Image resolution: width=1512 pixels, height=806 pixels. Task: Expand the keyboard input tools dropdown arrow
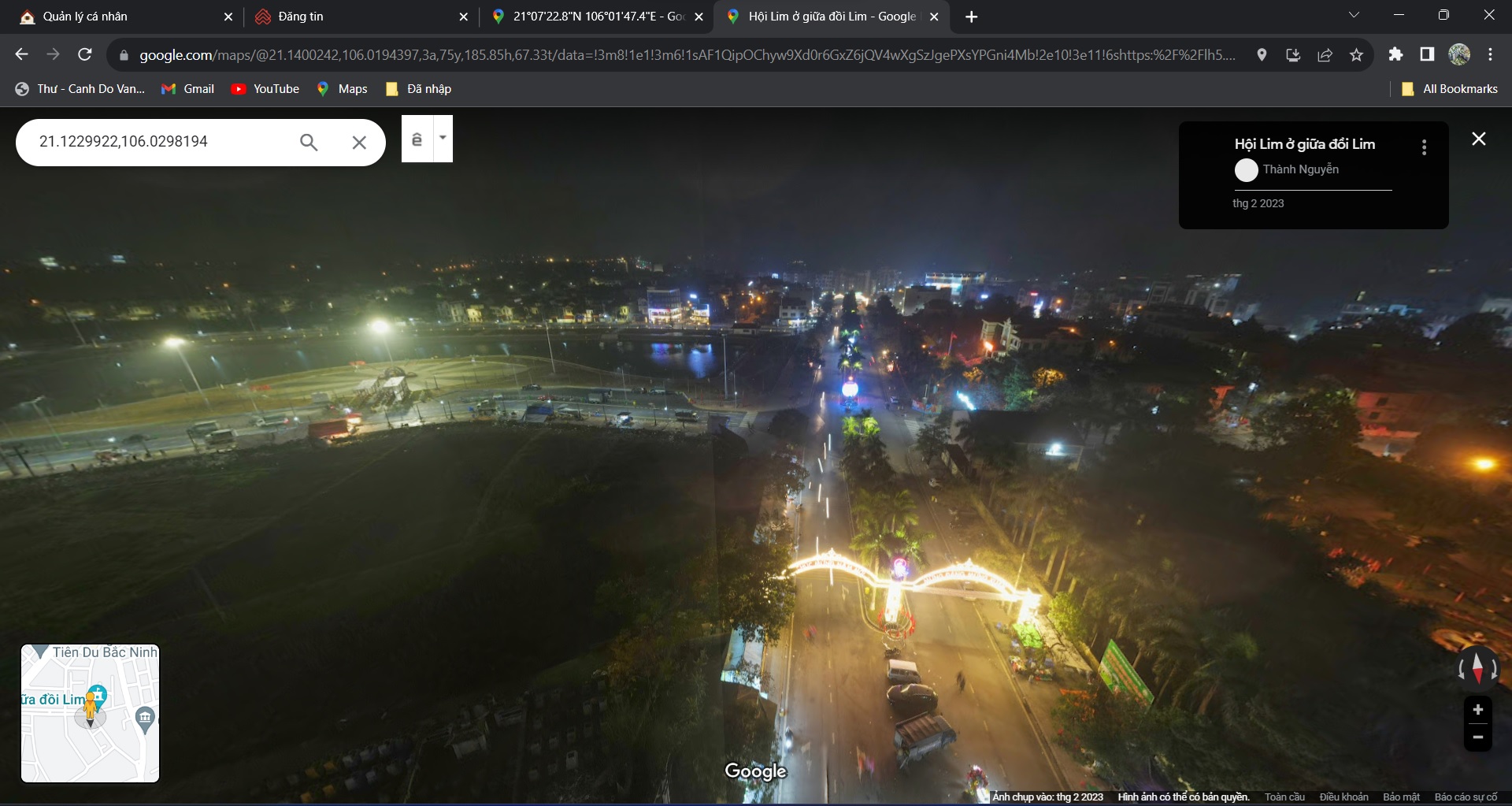(x=443, y=138)
